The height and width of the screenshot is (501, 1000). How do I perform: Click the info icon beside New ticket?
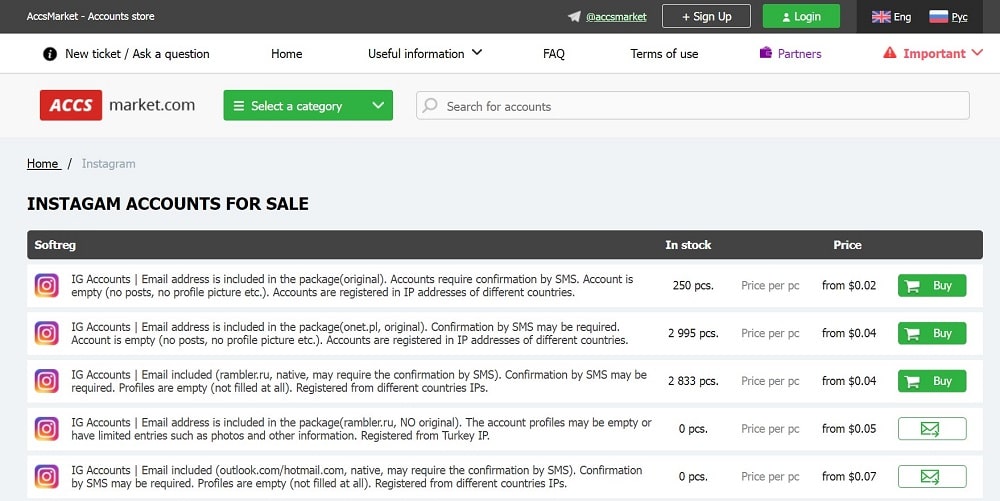[50, 54]
